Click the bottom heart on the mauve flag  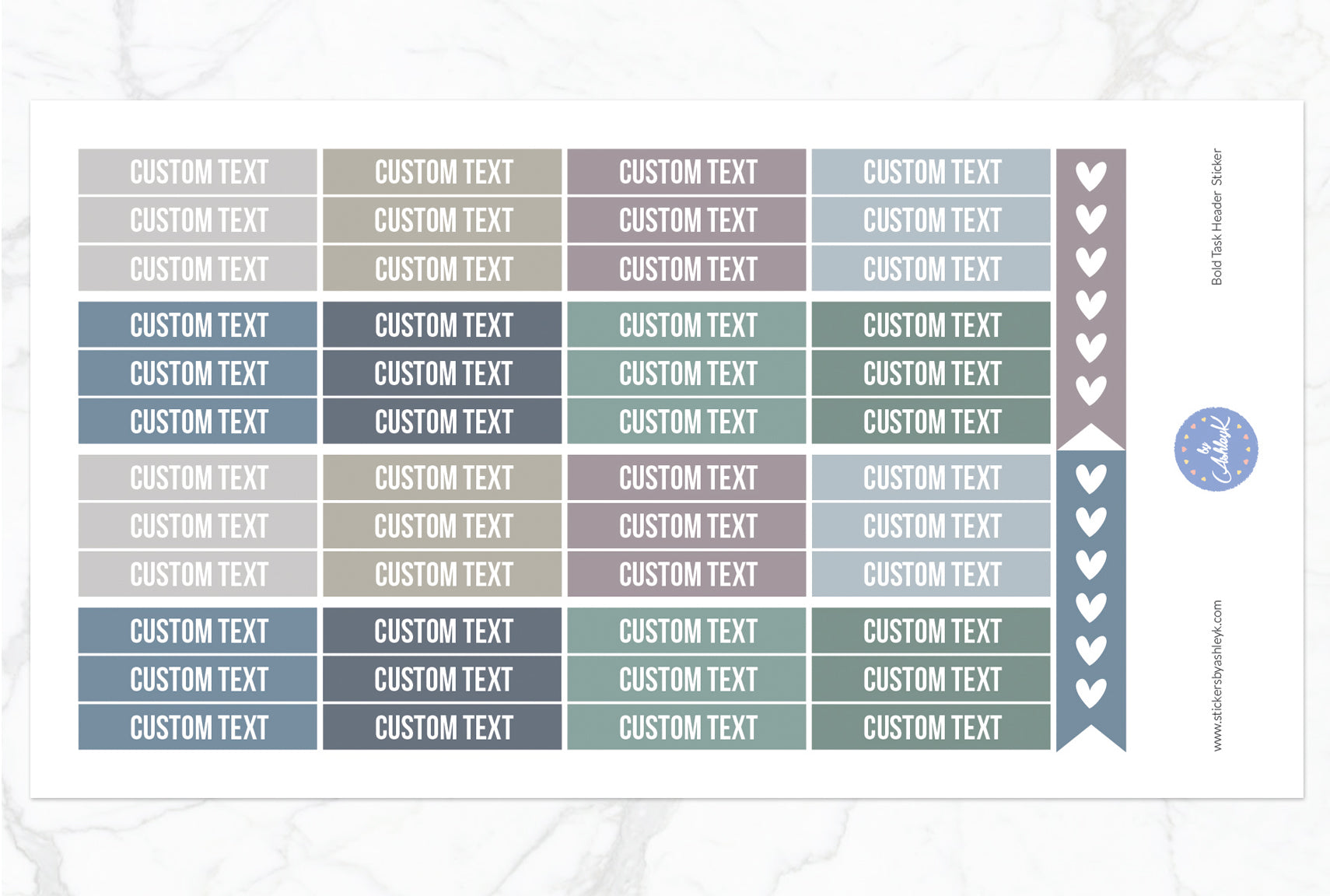coord(1090,390)
